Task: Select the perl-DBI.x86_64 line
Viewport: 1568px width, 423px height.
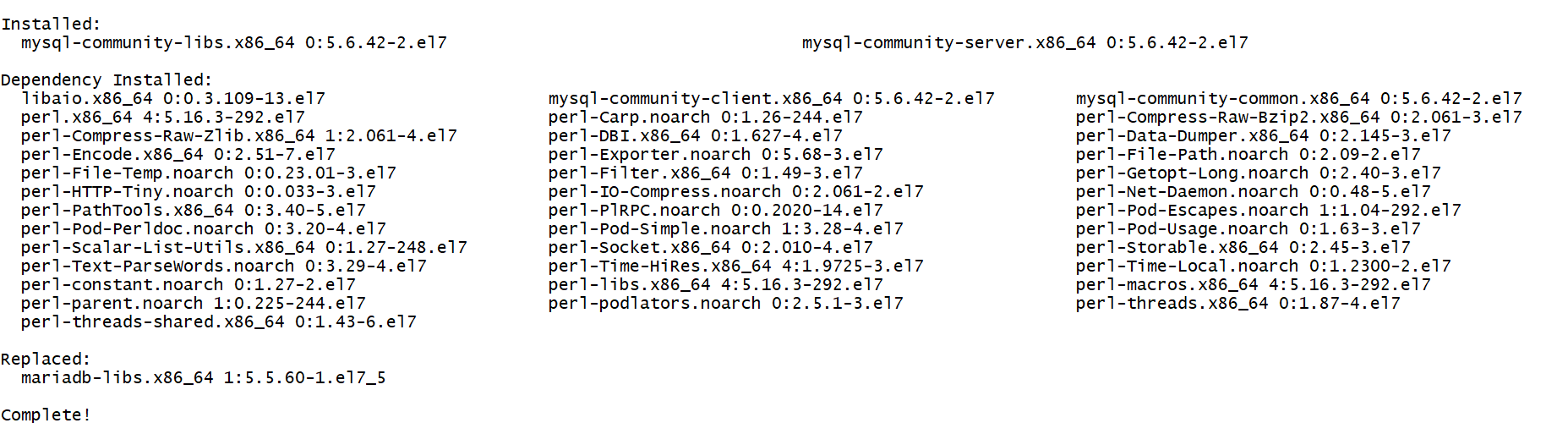Action: [x=696, y=136]
